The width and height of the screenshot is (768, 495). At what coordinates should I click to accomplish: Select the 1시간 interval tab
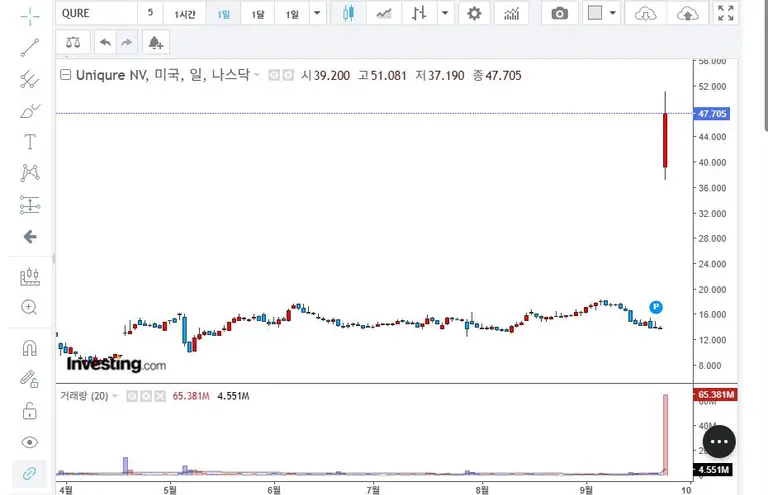coord(186,14)
